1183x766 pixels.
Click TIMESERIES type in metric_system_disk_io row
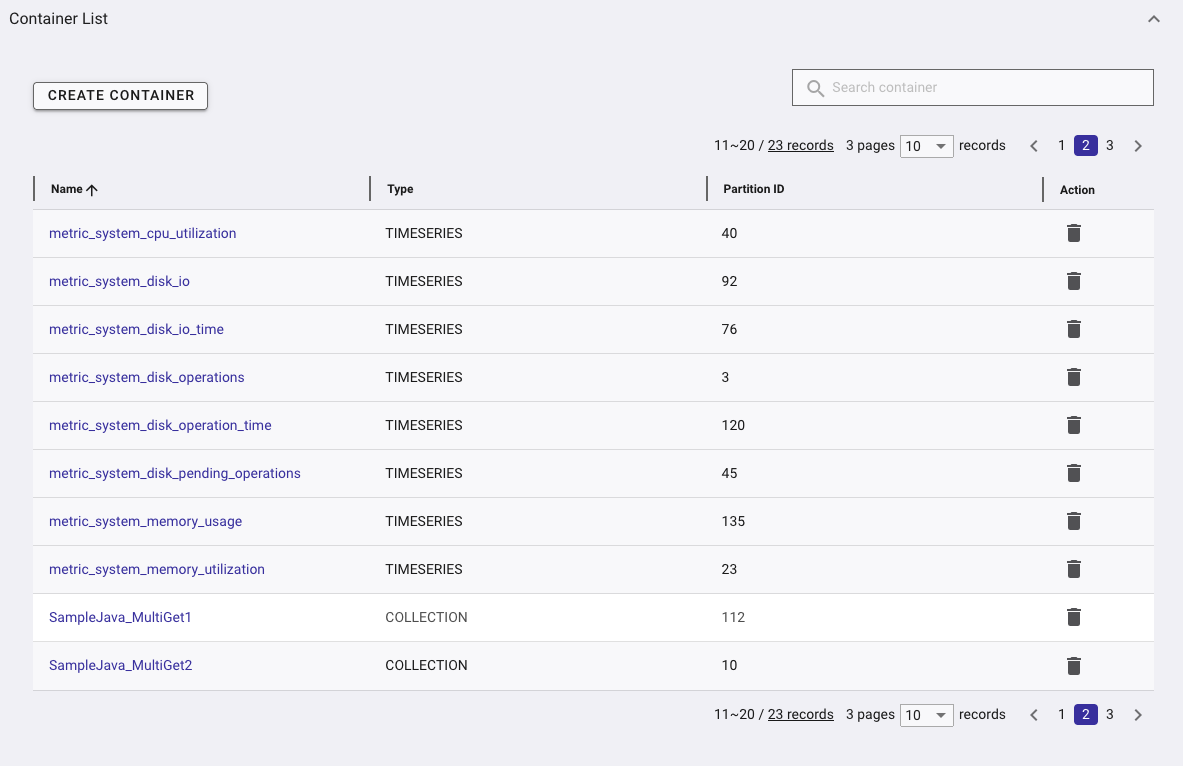(x=424, y=281)
